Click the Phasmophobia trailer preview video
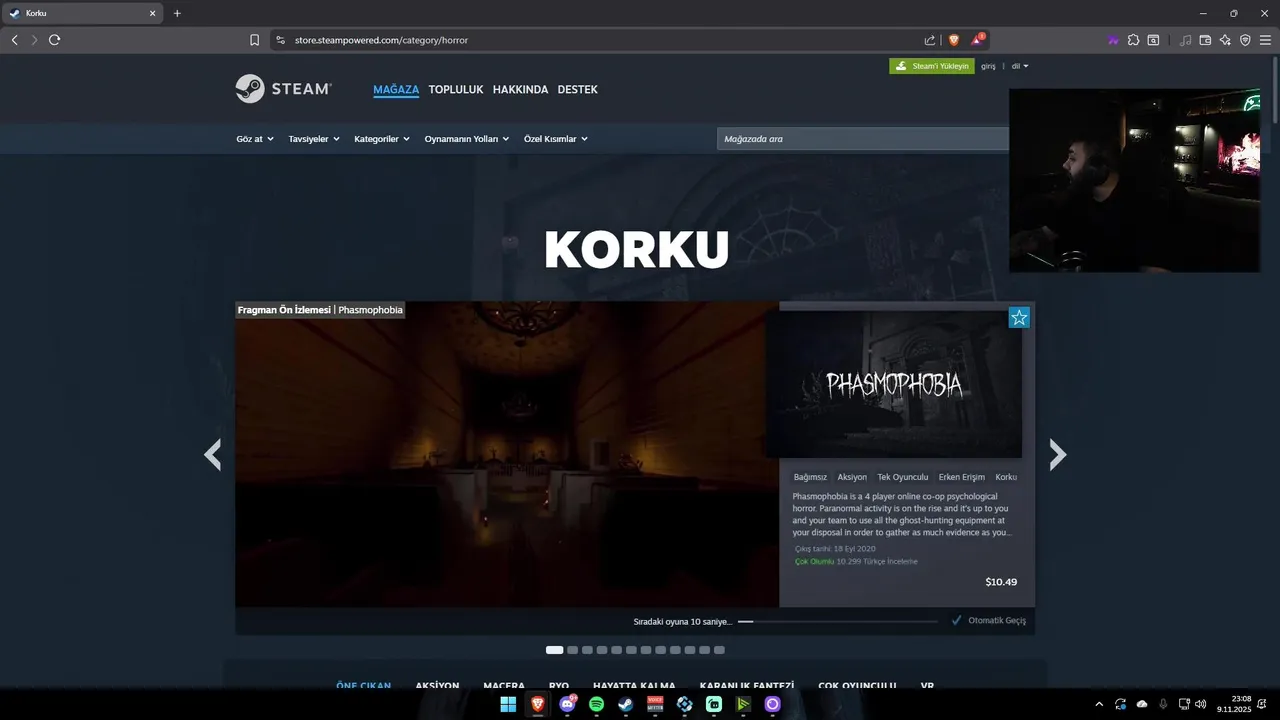 click(507, 455)
